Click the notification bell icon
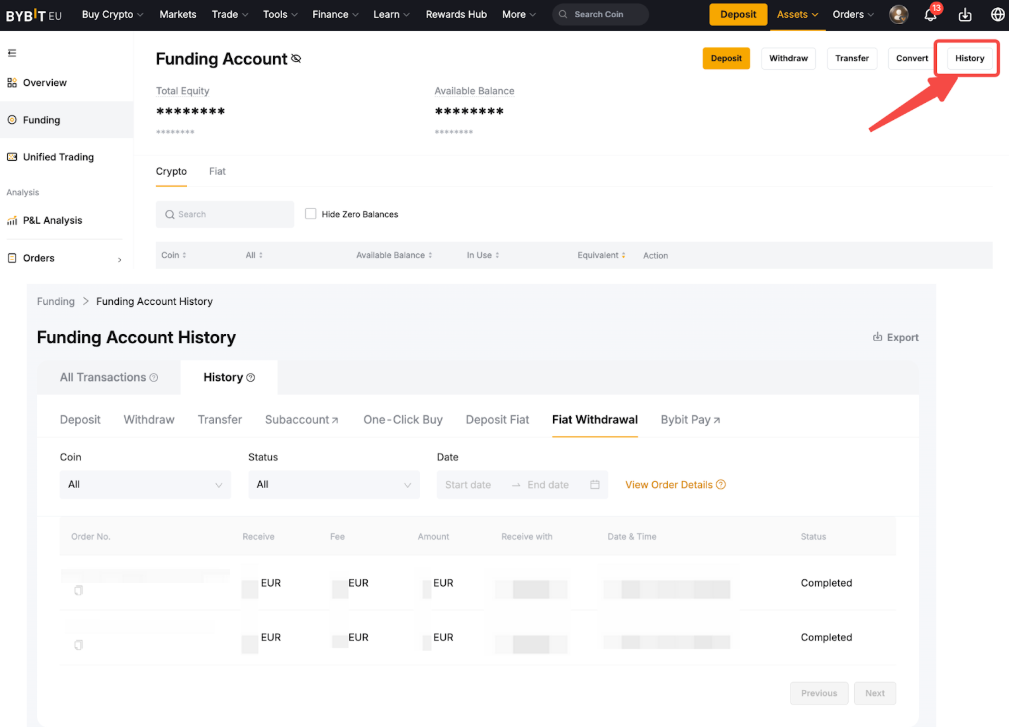The width and height of the screenshot is (1009, 727). 930,15
